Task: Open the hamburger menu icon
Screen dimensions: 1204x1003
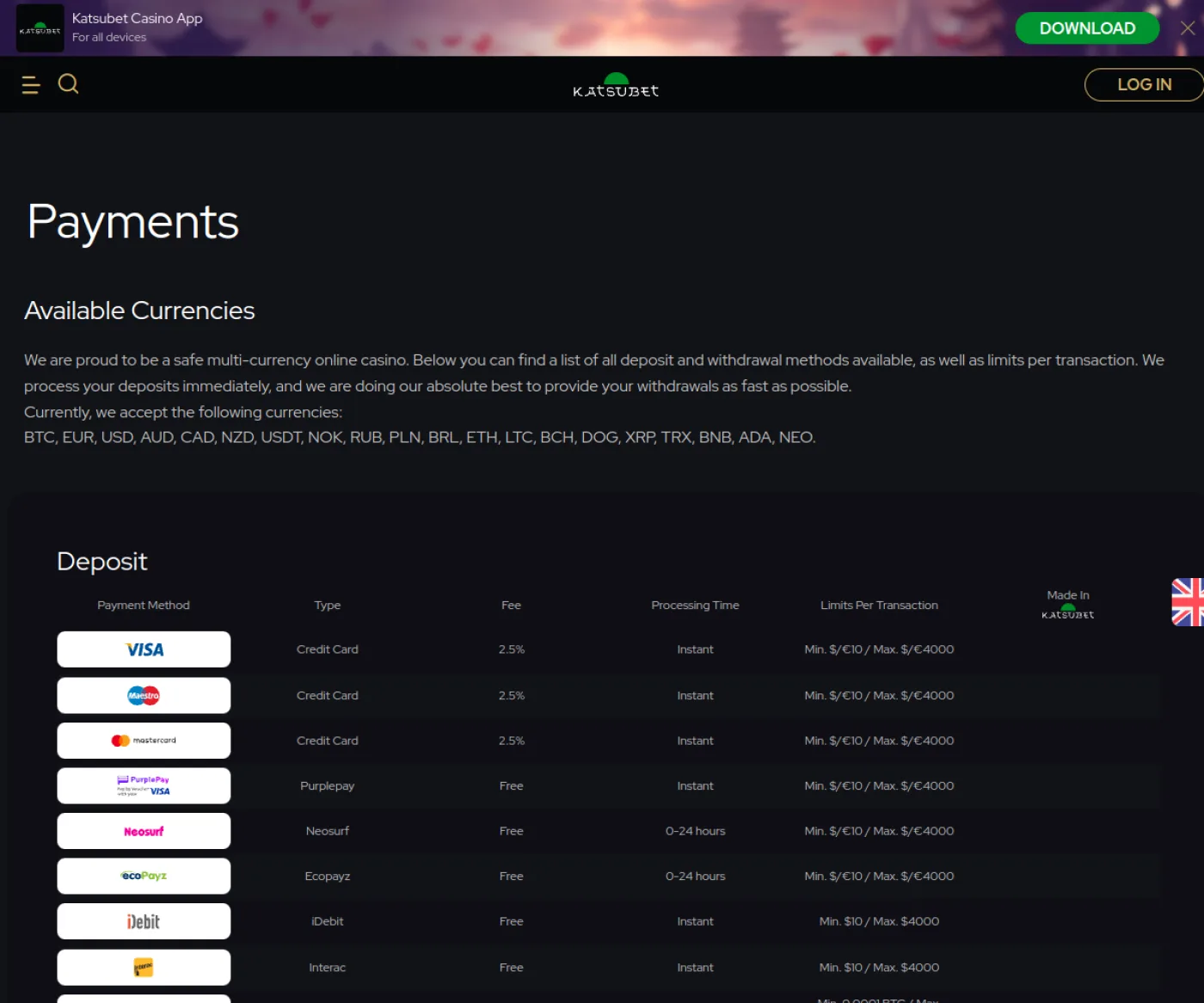Action: (x=31, y=84)
